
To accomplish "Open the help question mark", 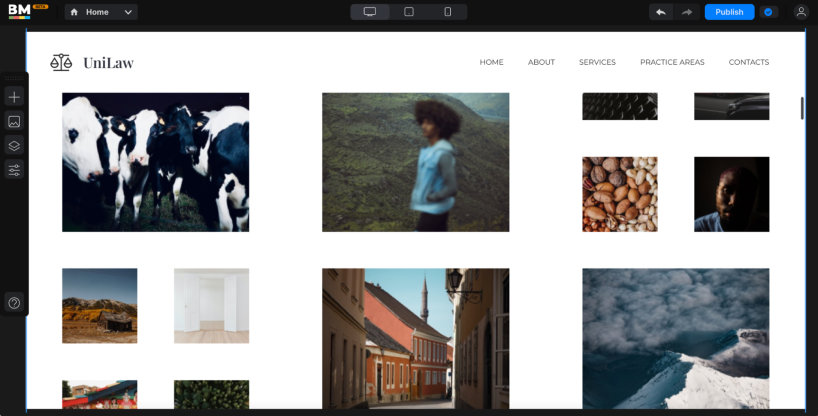I will point(14,303).
